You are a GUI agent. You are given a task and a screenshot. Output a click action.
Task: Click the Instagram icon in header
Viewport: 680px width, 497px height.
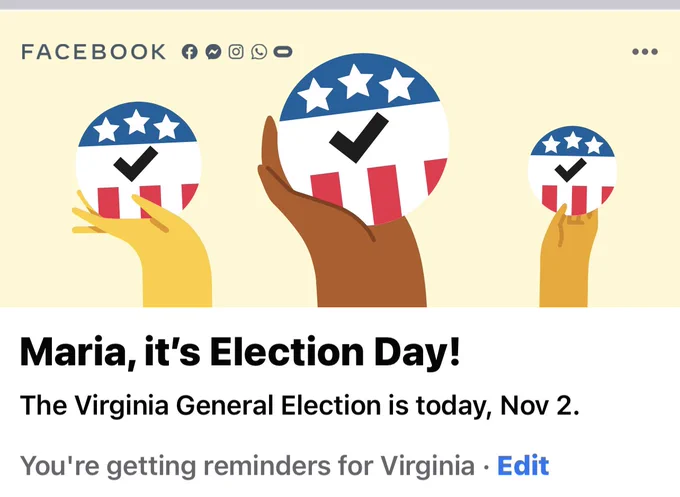point(236,52)
